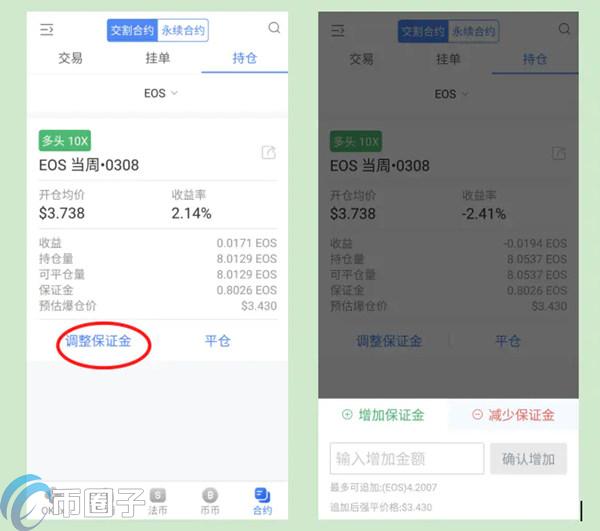The image size is (600, 531).
Task: Switch to 挂单 tab in left screen
Action: tap(157, 58)
